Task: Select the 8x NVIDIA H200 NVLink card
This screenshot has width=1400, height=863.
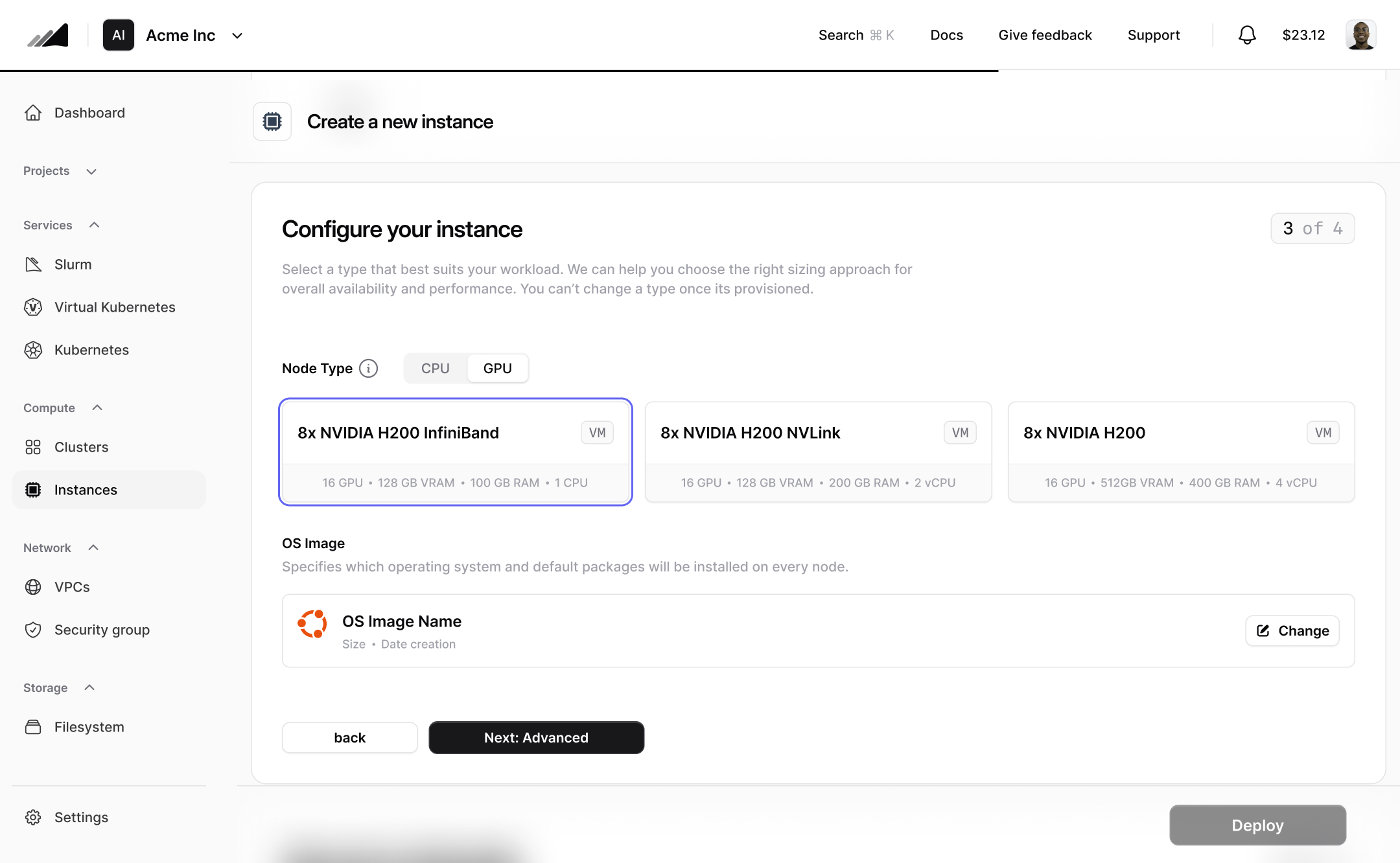Action: (x=817, y=452)
